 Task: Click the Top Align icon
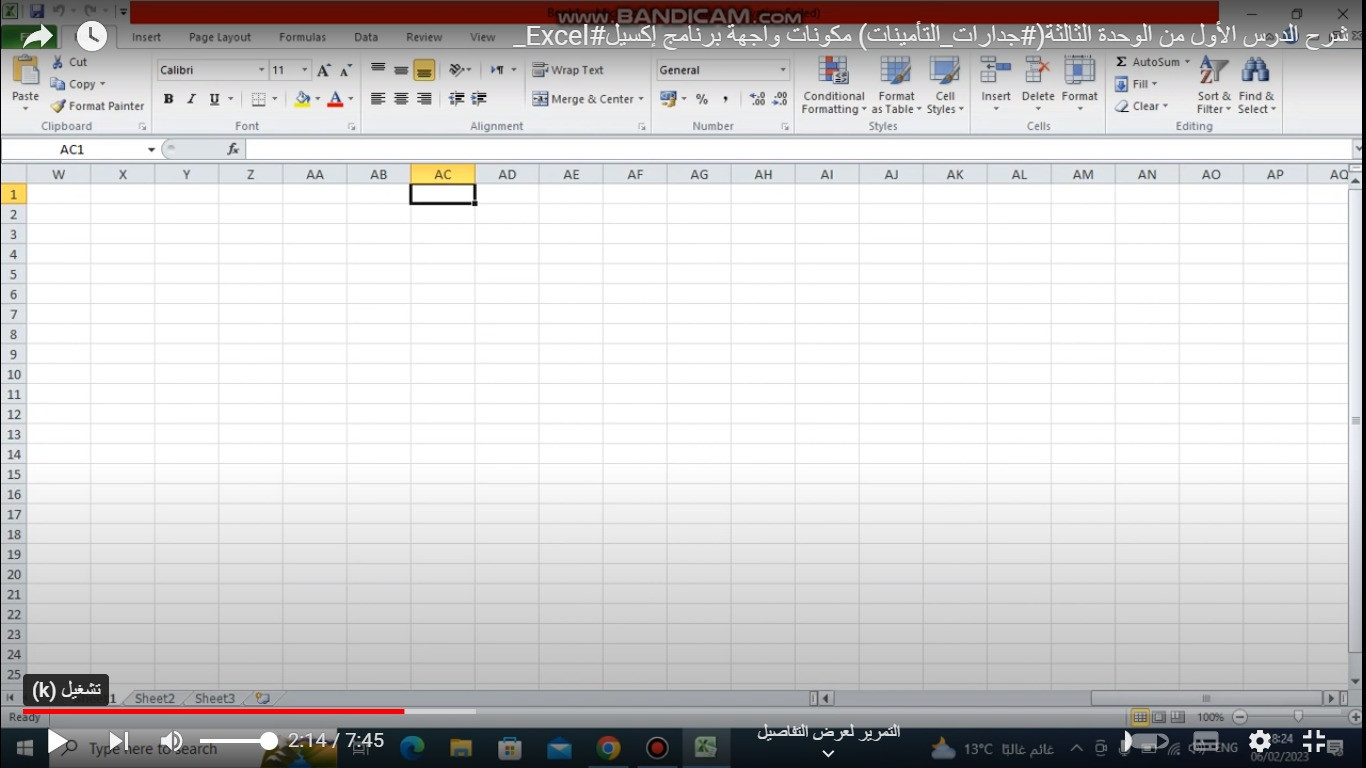378,70
